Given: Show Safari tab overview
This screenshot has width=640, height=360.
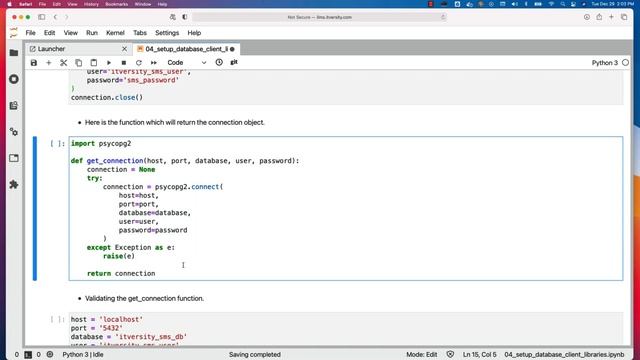Looking at the screenshot, I should click(624, 17).
